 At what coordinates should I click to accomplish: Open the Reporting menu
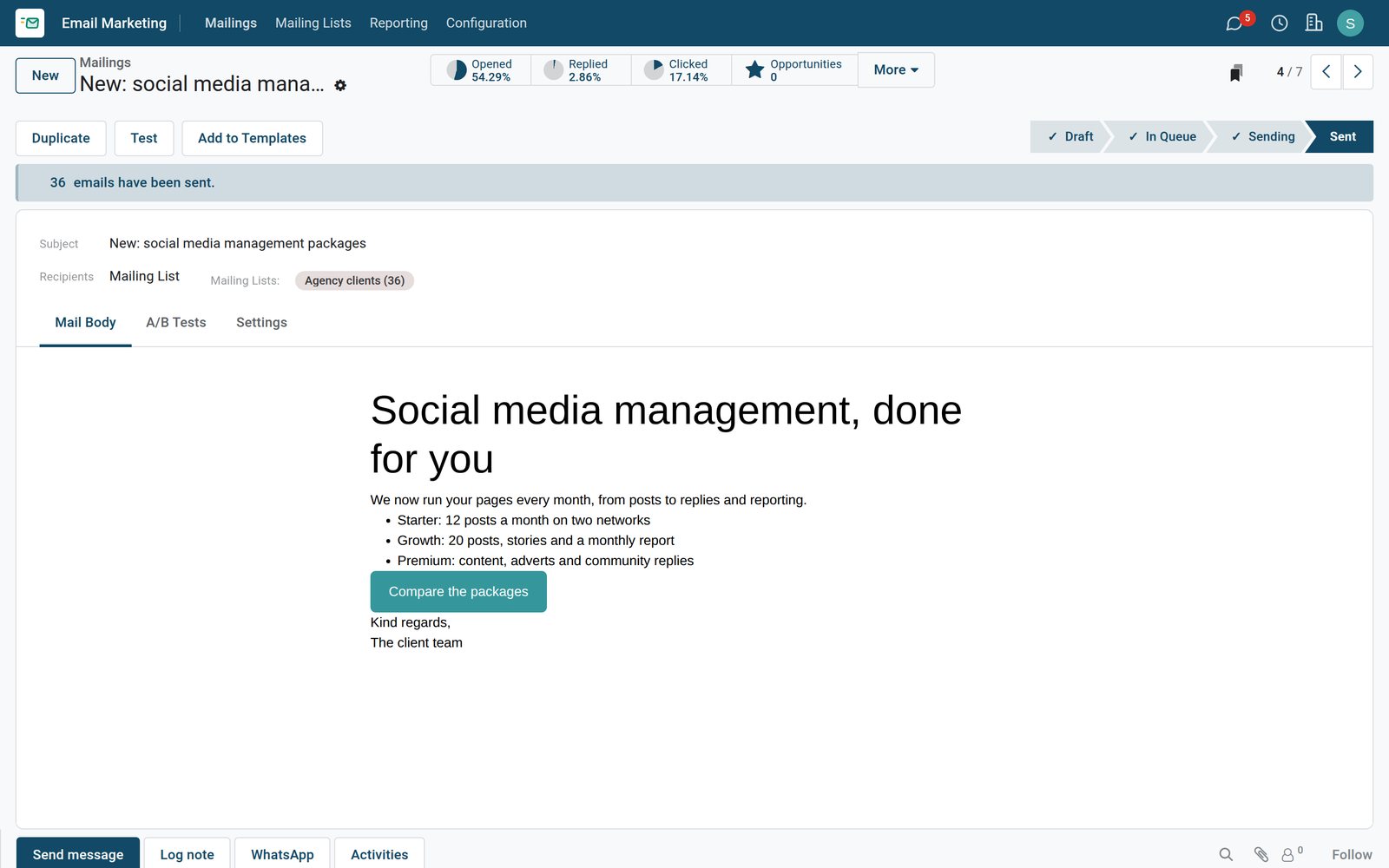pos(398,23)
